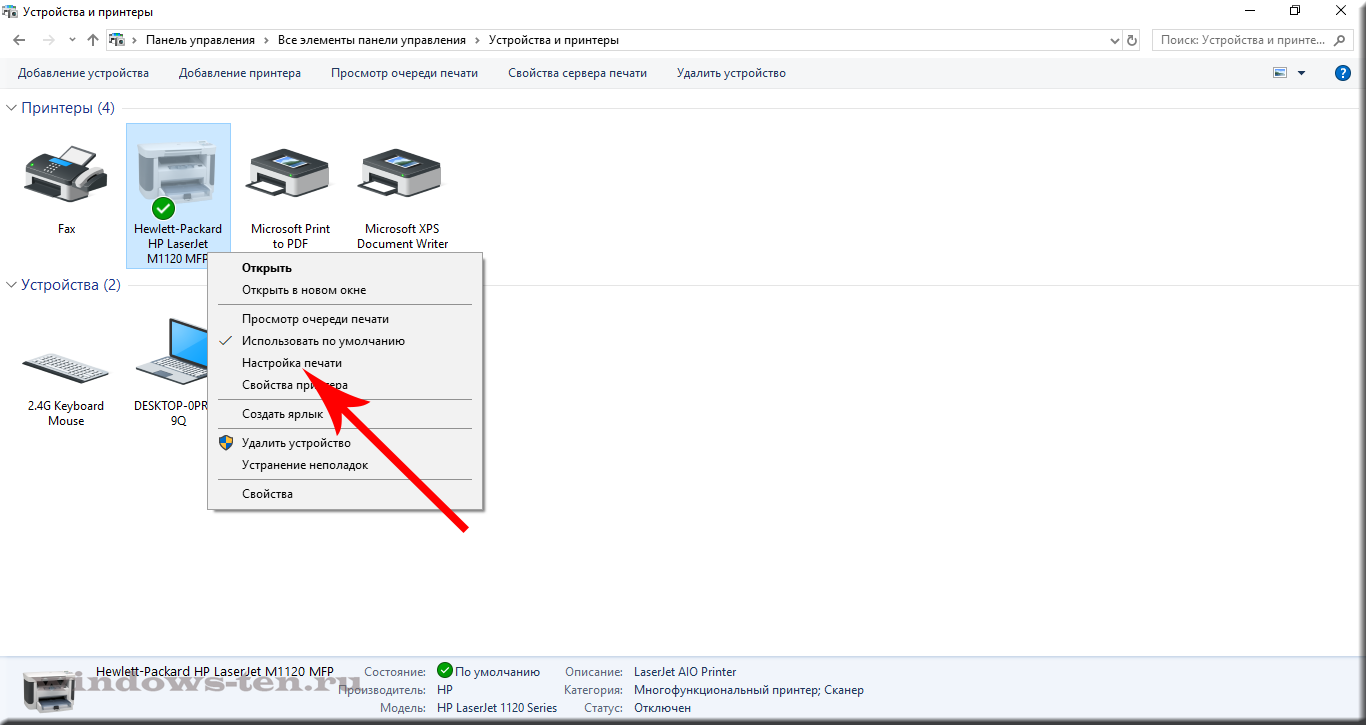Click the address bar location icon
1366x725 pixels.
pos(117,40)
